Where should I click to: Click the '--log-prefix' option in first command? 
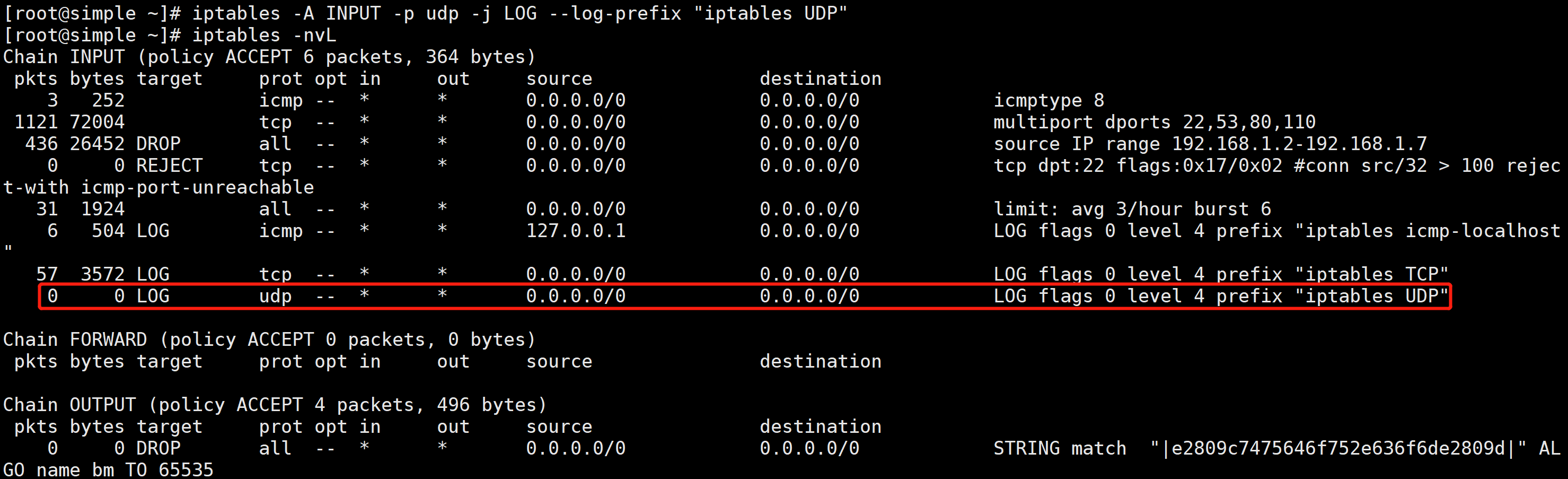tap(615, 13)
